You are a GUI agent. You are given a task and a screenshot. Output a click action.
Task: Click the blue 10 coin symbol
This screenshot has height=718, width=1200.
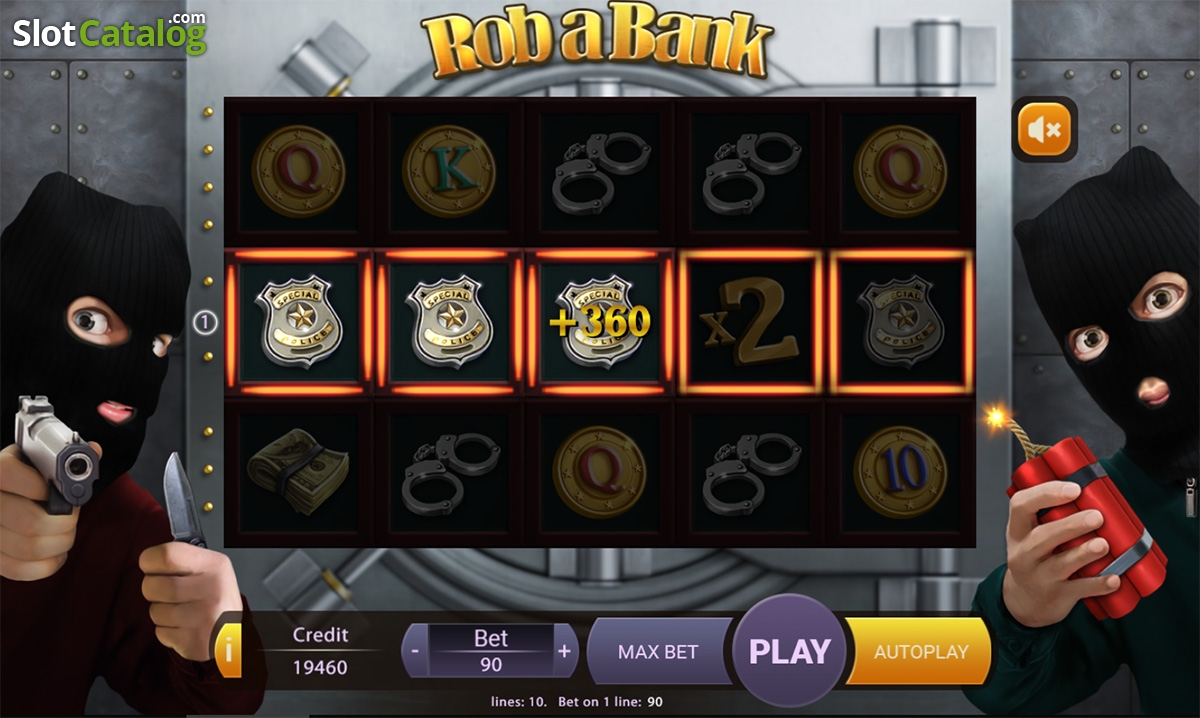point(900,472)
